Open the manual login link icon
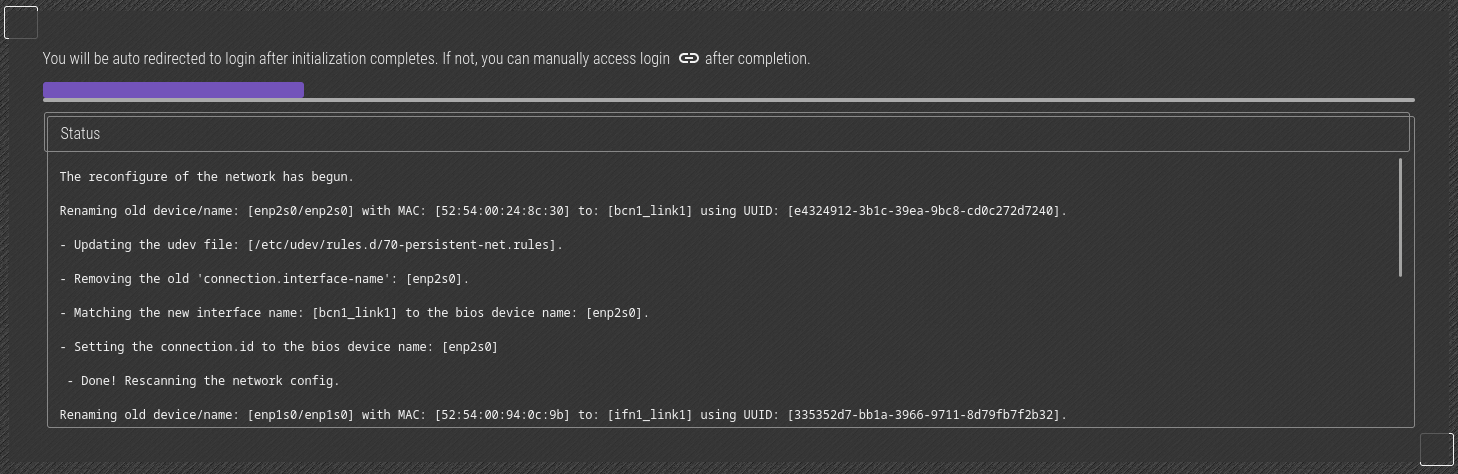 [x=688, y=58]
